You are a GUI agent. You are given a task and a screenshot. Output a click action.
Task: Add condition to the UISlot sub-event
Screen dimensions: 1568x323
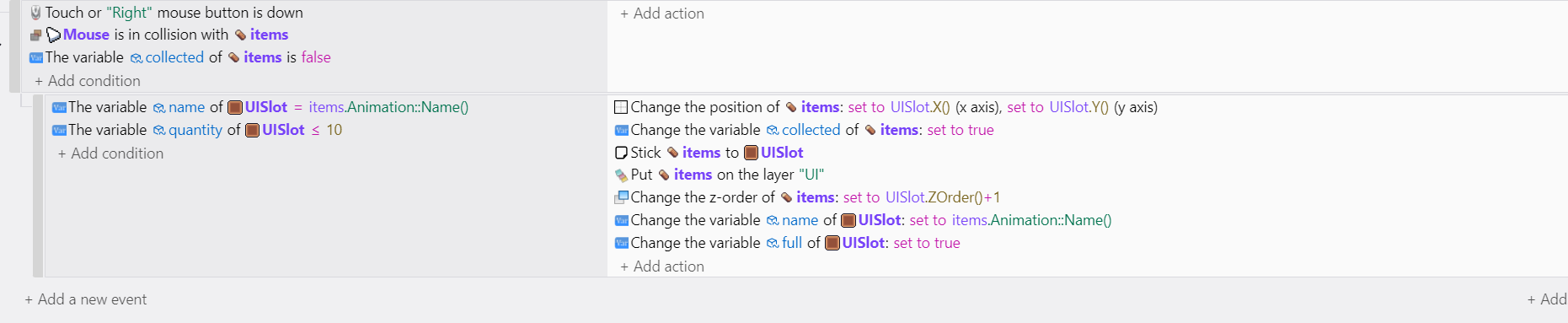pos(110,153)
